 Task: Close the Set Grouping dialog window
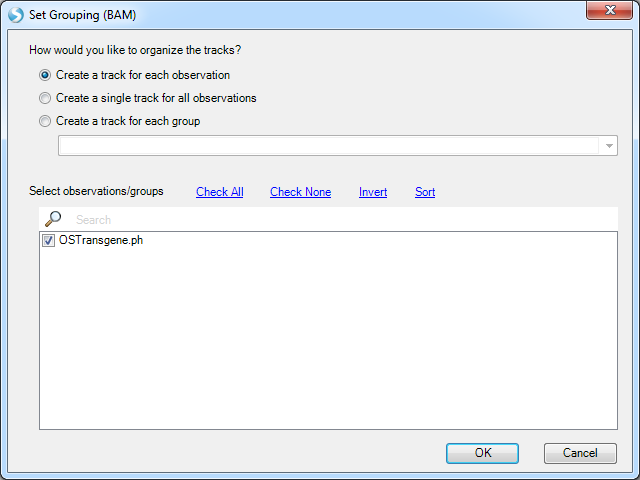pyautogui.click(x=609, y=10)
